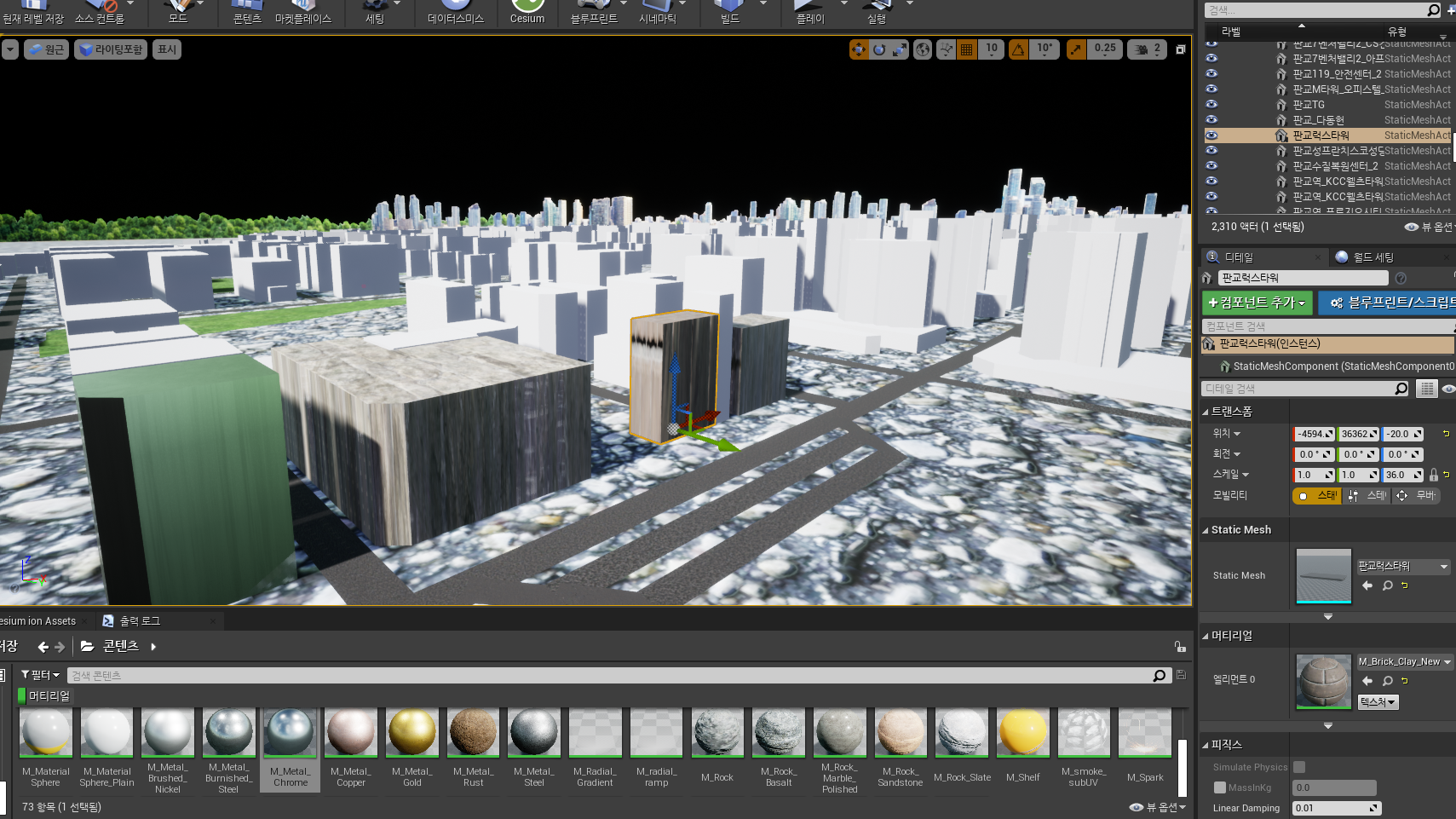Collapse the Static Mesh section

(x=1206, y=530)
